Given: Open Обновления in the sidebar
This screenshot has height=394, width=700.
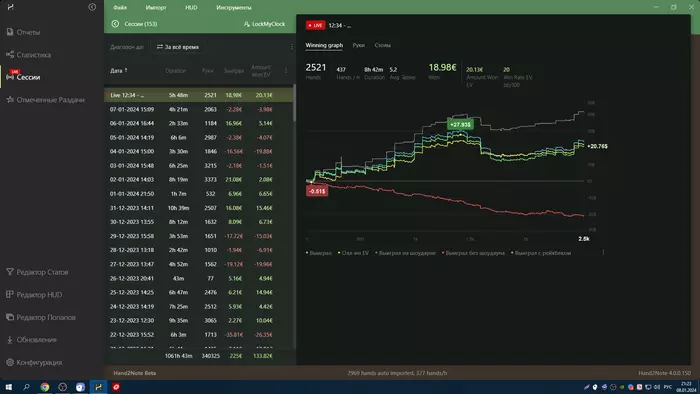Looking at the screenshot, I should tap(31, 340).
